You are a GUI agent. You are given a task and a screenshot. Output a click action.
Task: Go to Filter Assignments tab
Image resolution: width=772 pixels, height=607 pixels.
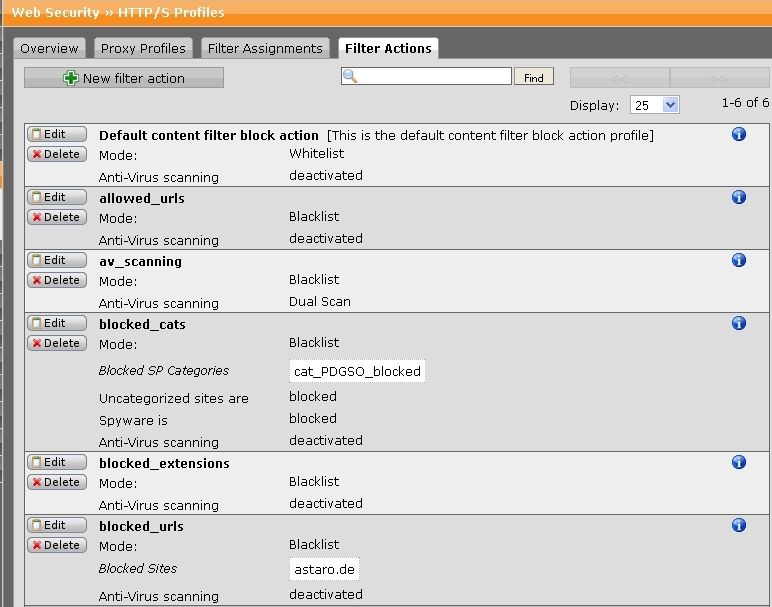(x=265, y=48)
